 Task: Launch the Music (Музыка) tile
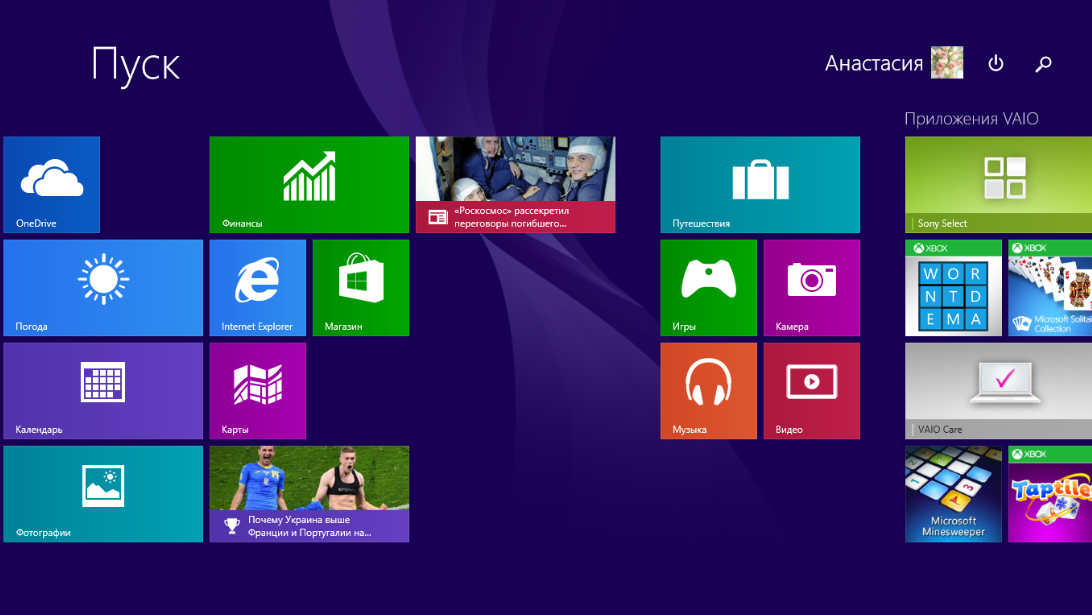(x=708, y=390)
